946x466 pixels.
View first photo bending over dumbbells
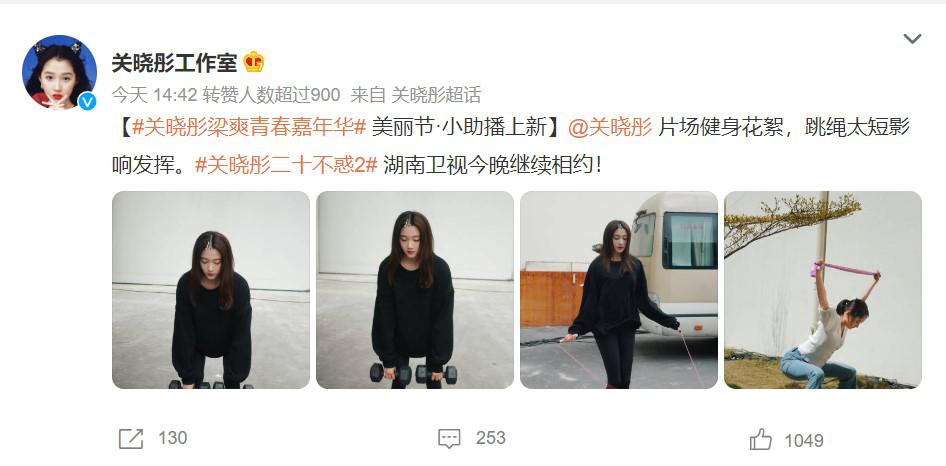(211, 290)
